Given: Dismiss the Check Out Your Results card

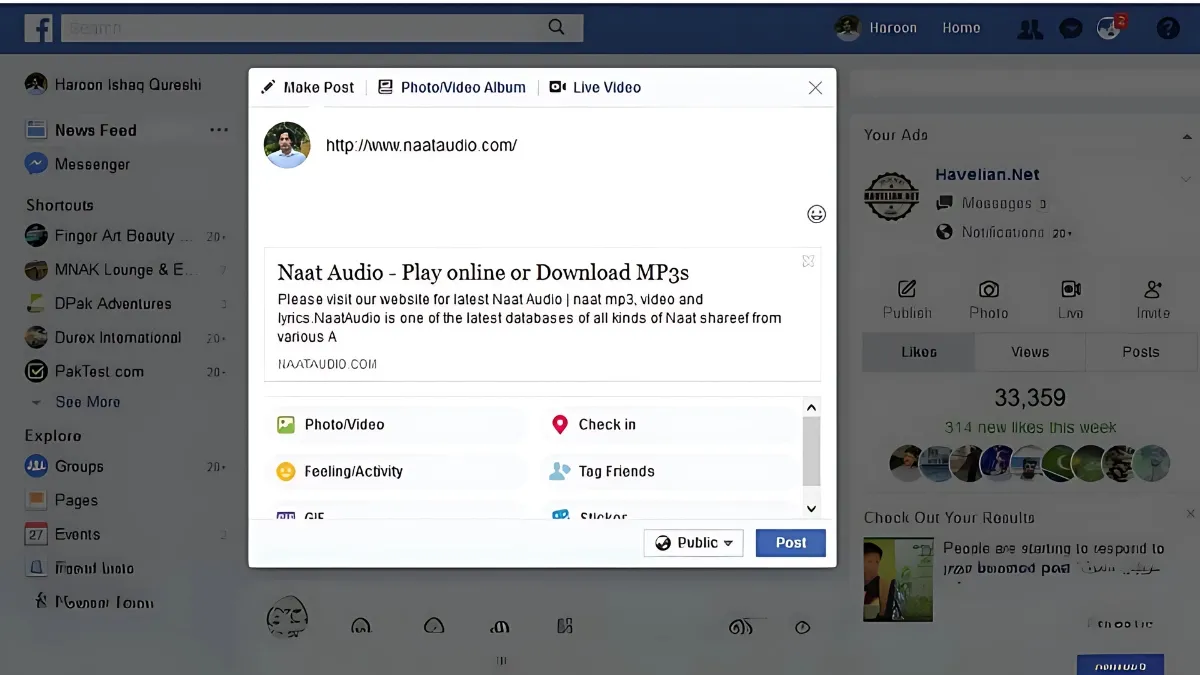Looking at the screenshot, I should tap(1190, 514).
